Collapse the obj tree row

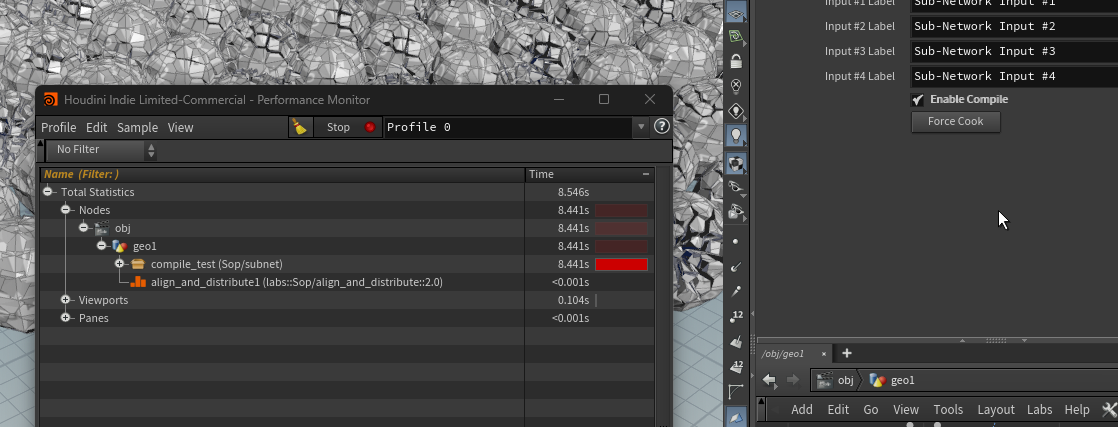(83, 228)
